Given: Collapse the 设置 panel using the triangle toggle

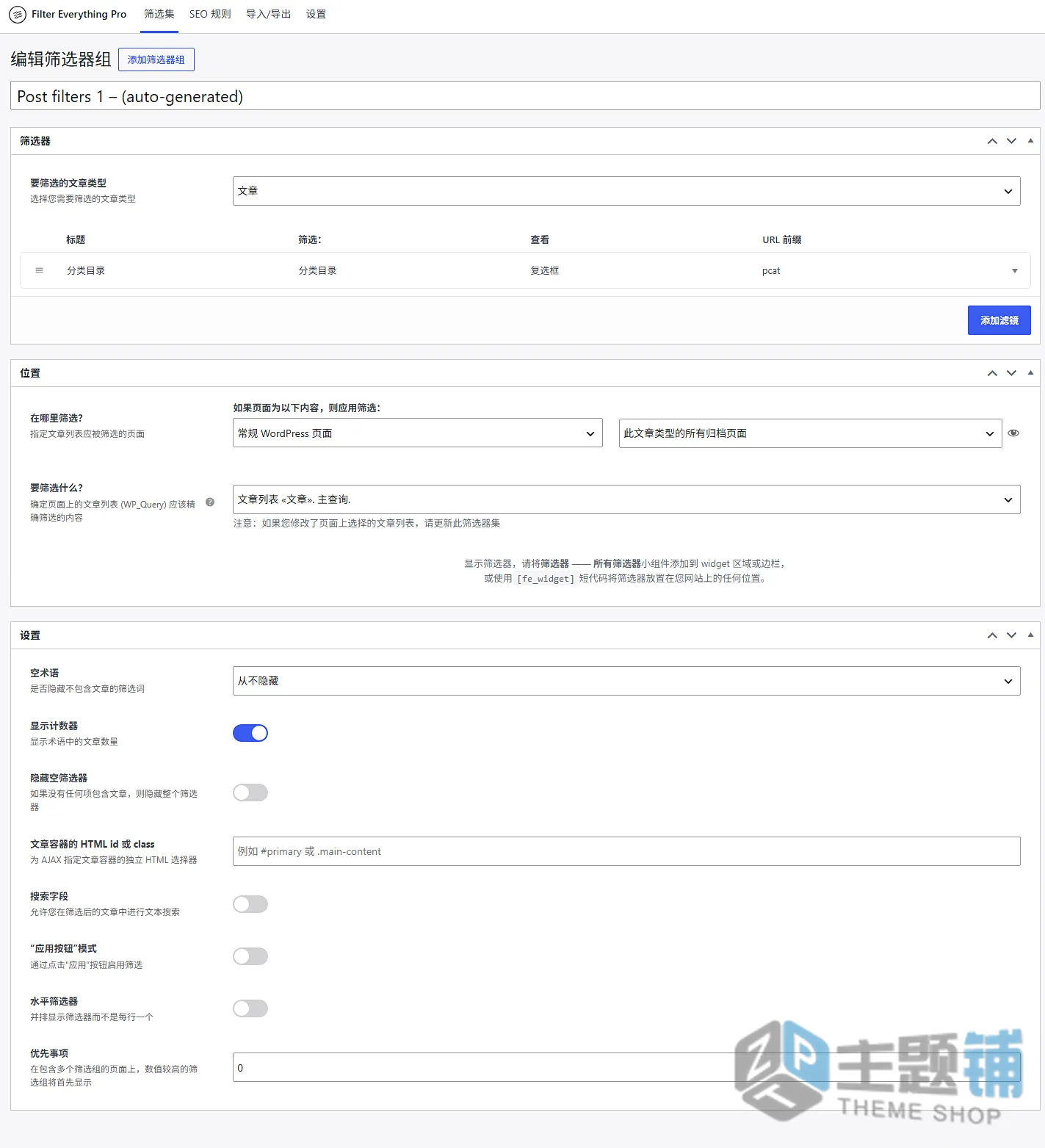Looking at the screenshot, I should click(1030, 635).
